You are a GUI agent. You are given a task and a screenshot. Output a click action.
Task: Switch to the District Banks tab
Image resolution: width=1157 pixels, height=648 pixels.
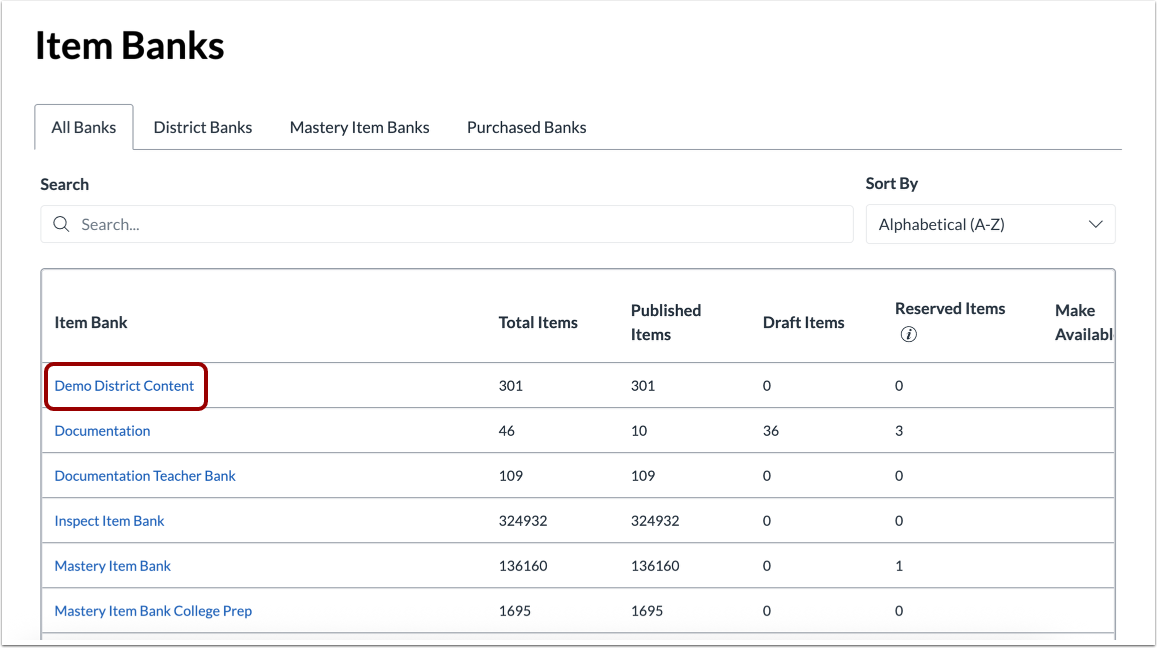click(203, 127)
